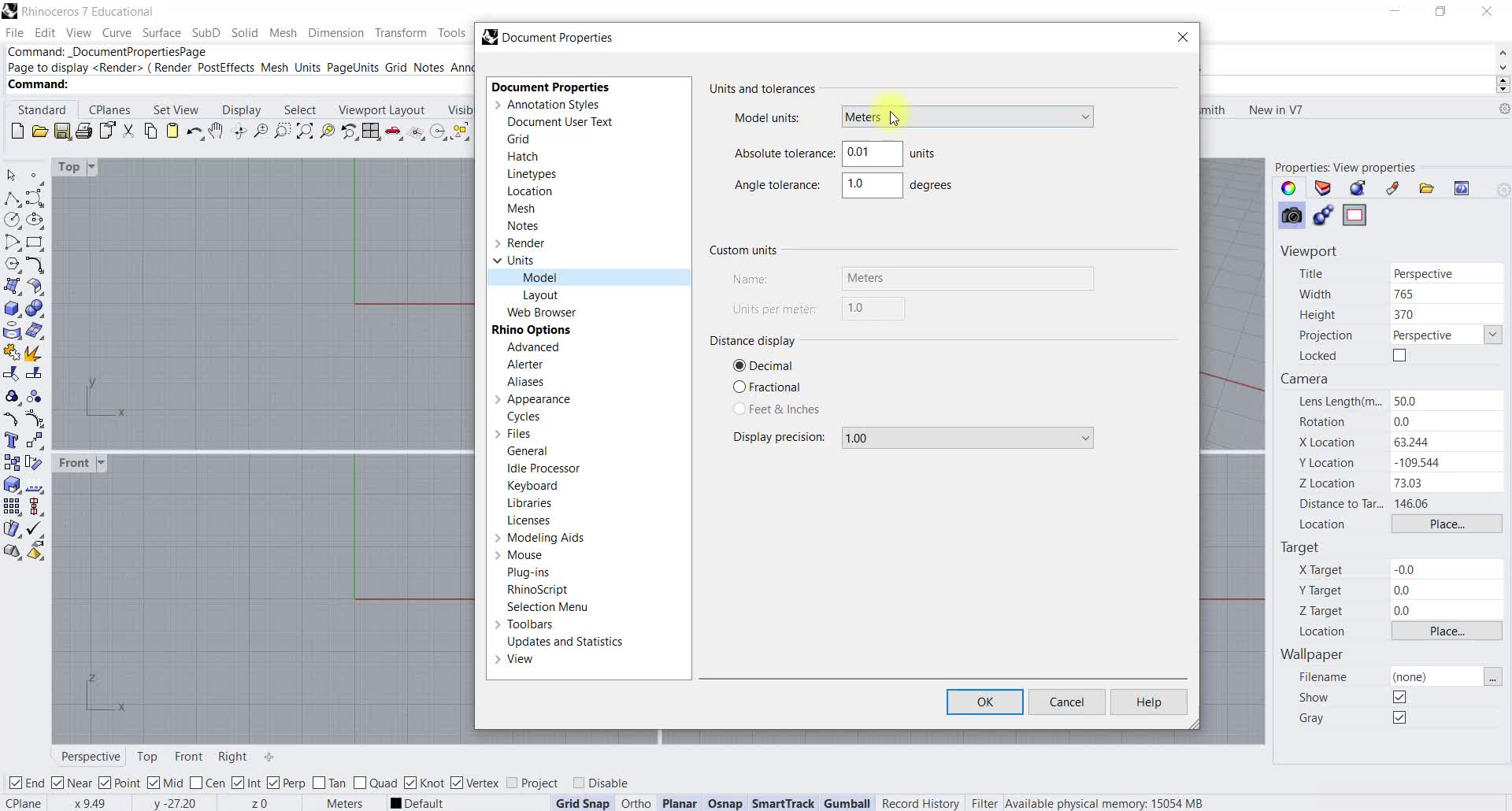Image resolution: width=1512 pixels, height=811 pixels.
Task: Toggle Osnap in the status bar
Action: point(724,803)
